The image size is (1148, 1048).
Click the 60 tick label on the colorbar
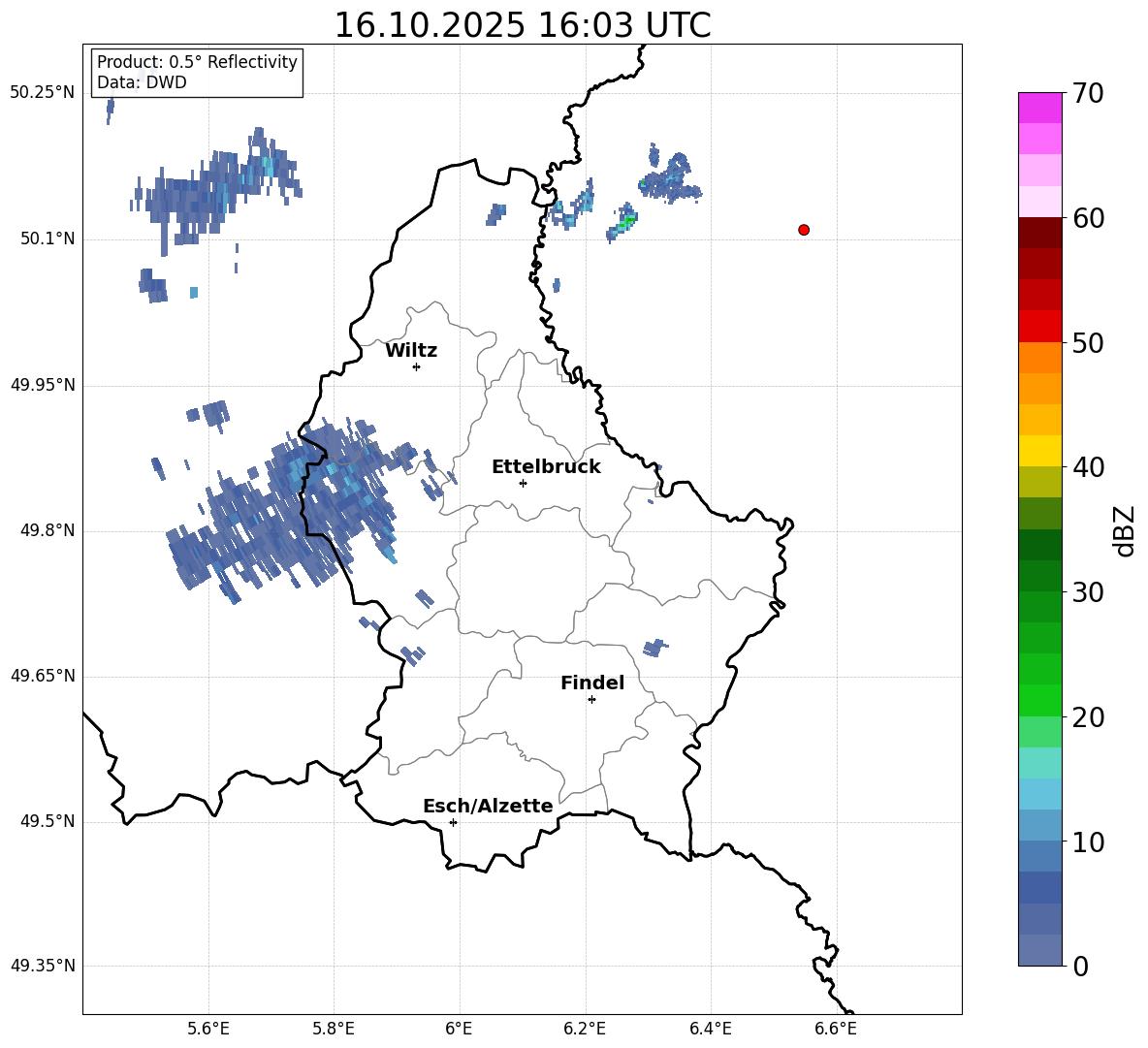tap(1088, 218)
